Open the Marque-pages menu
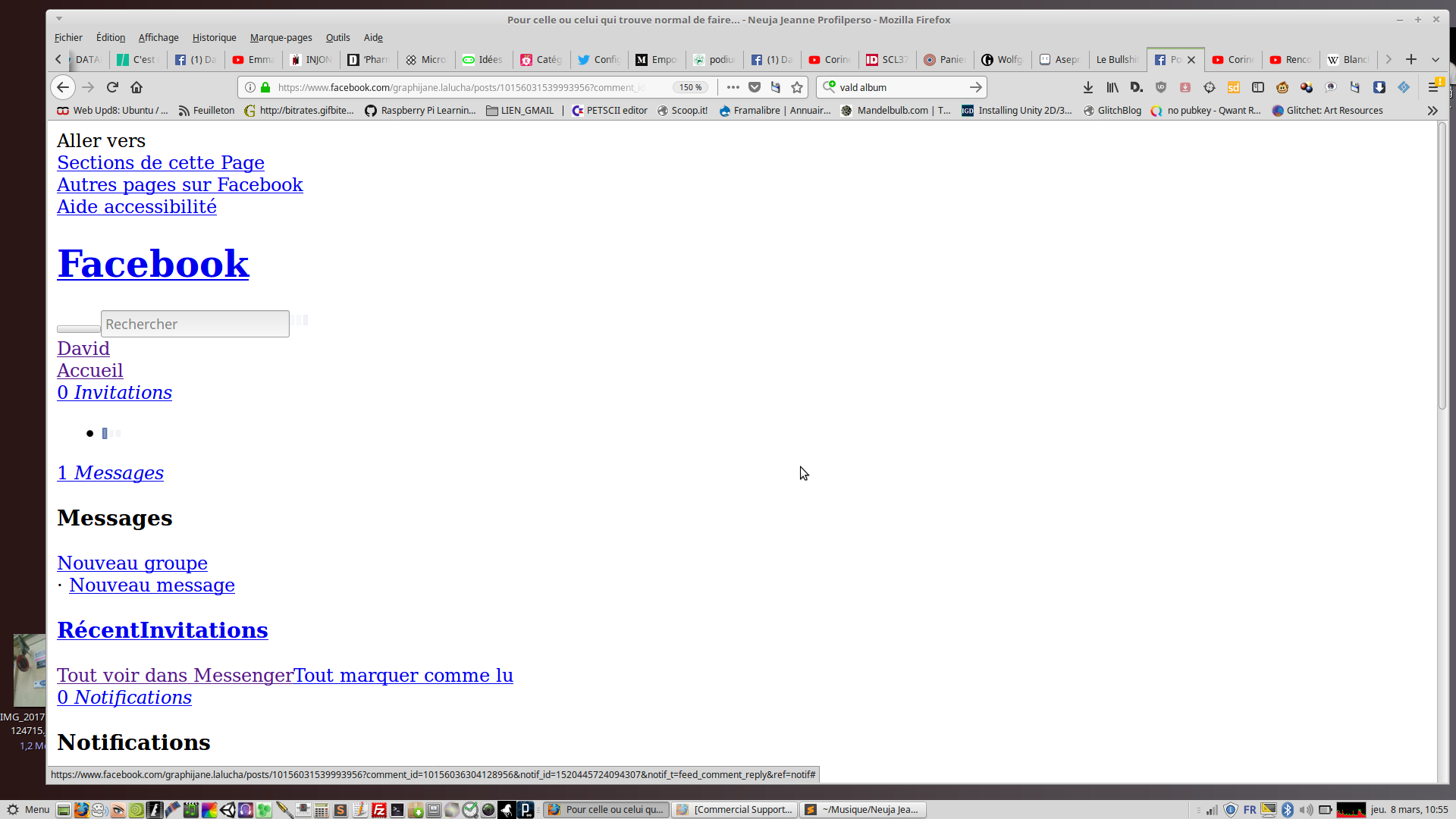The image size is (1456, 819). 281,37
